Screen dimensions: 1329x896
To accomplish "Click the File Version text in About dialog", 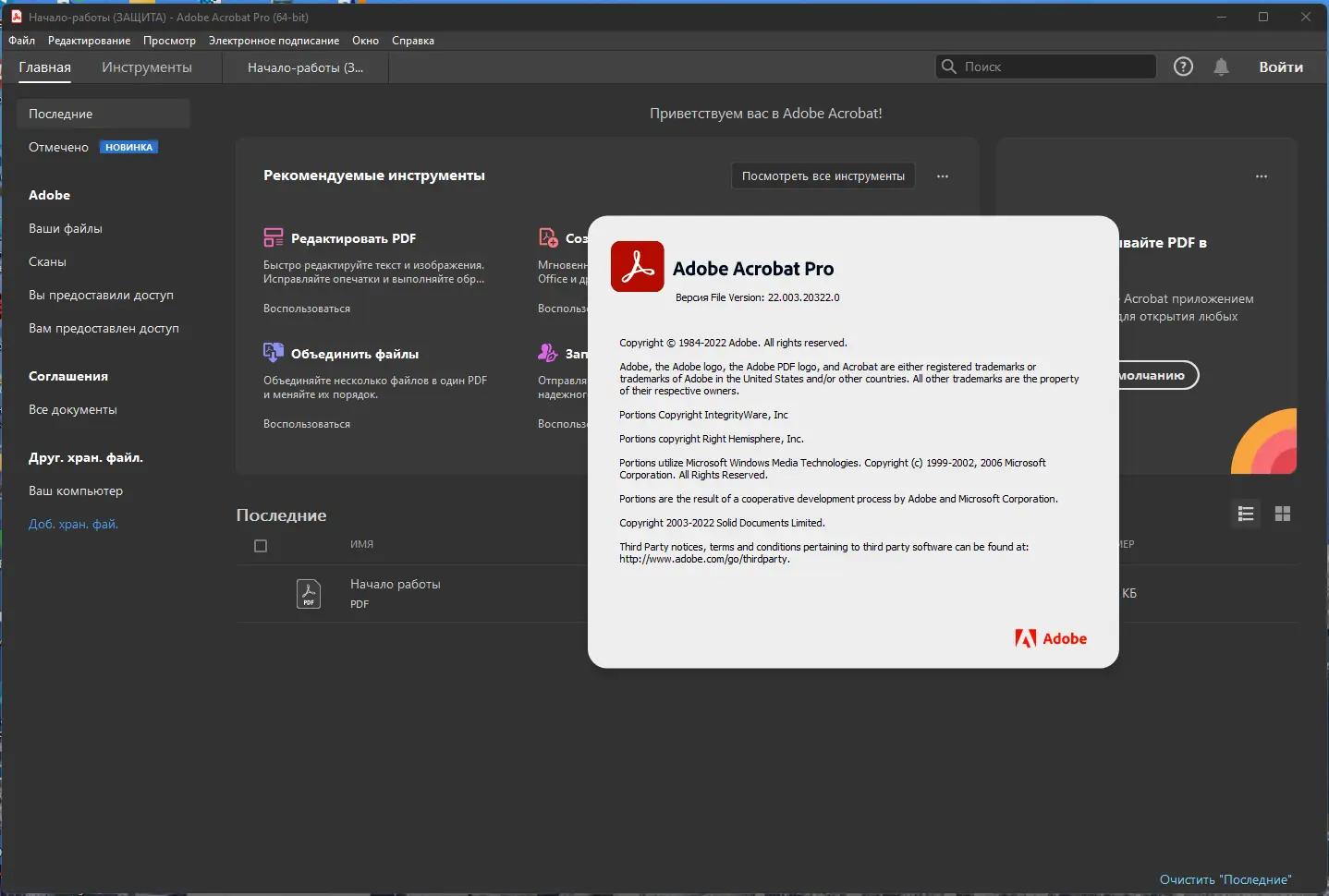I will pos(758,297).
